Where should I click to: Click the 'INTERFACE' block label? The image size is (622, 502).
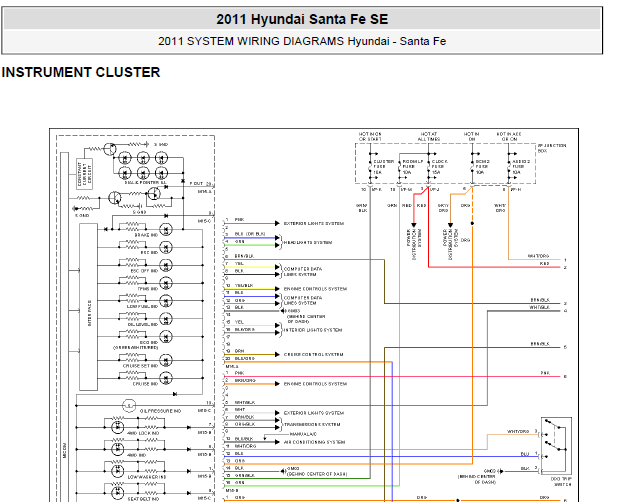click(89, 313)
